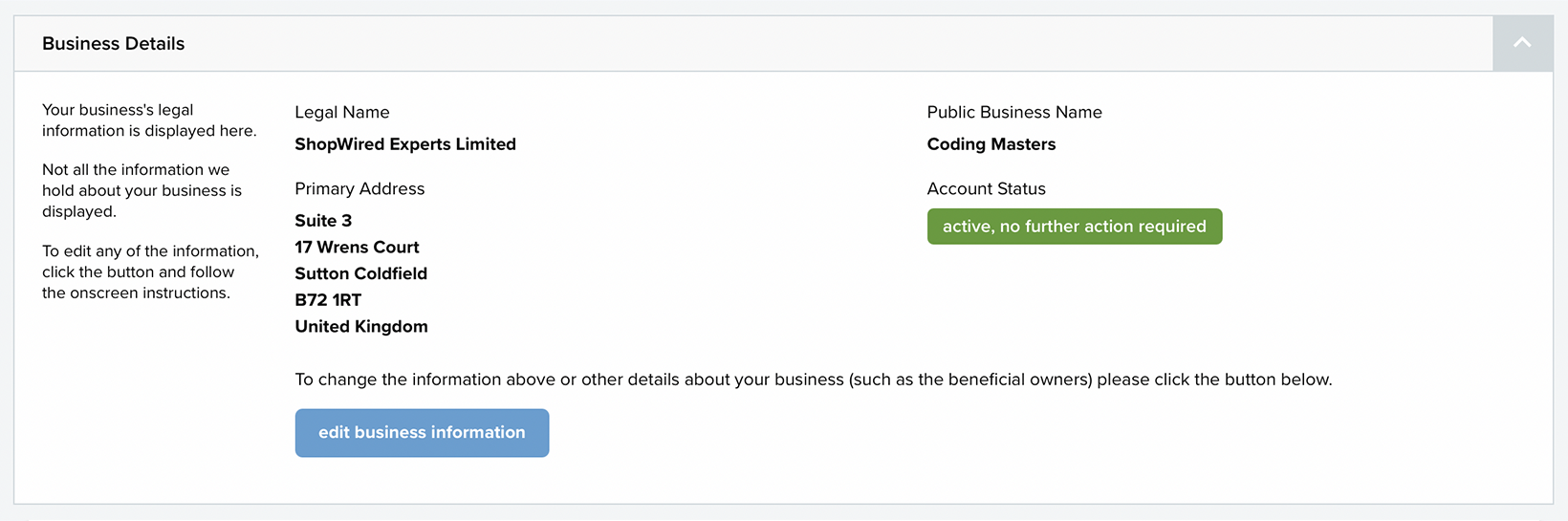Collapse the Business Details panel chevron
This screenshot has width=1568, height=521.
point(1522,43)
